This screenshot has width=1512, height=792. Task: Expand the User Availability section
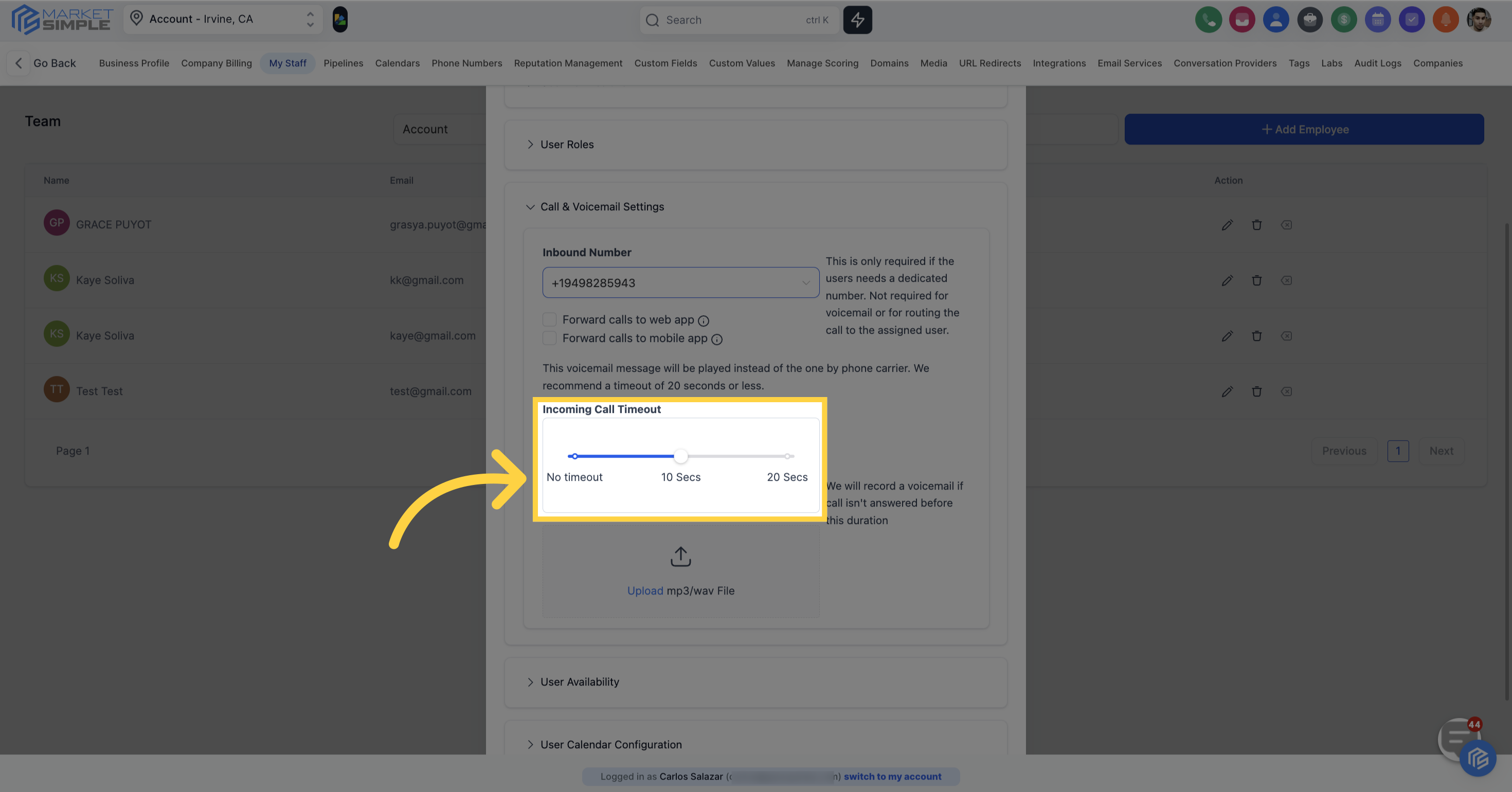579,681
